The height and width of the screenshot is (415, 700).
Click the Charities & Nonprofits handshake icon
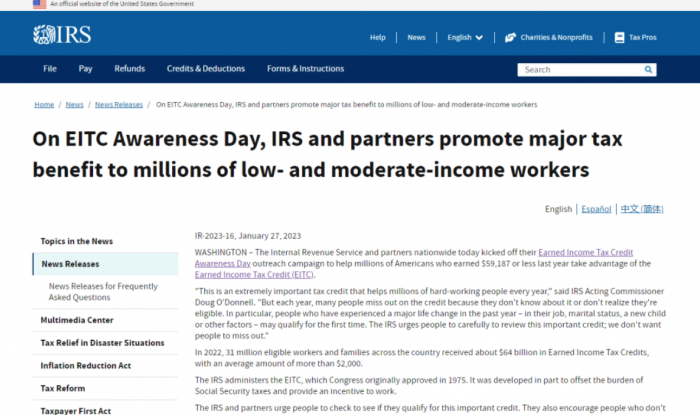point(511,38)
